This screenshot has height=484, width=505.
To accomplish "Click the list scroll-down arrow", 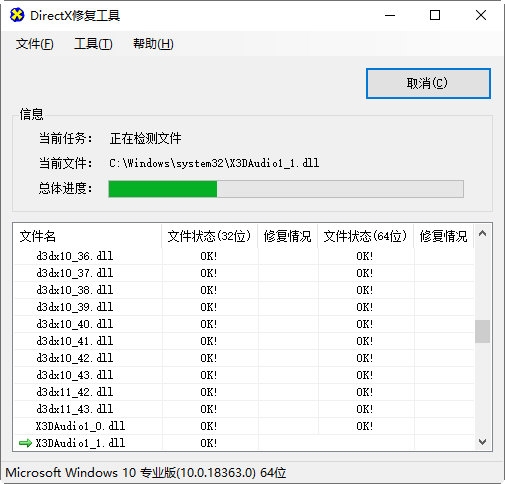I will click(482, 442).
